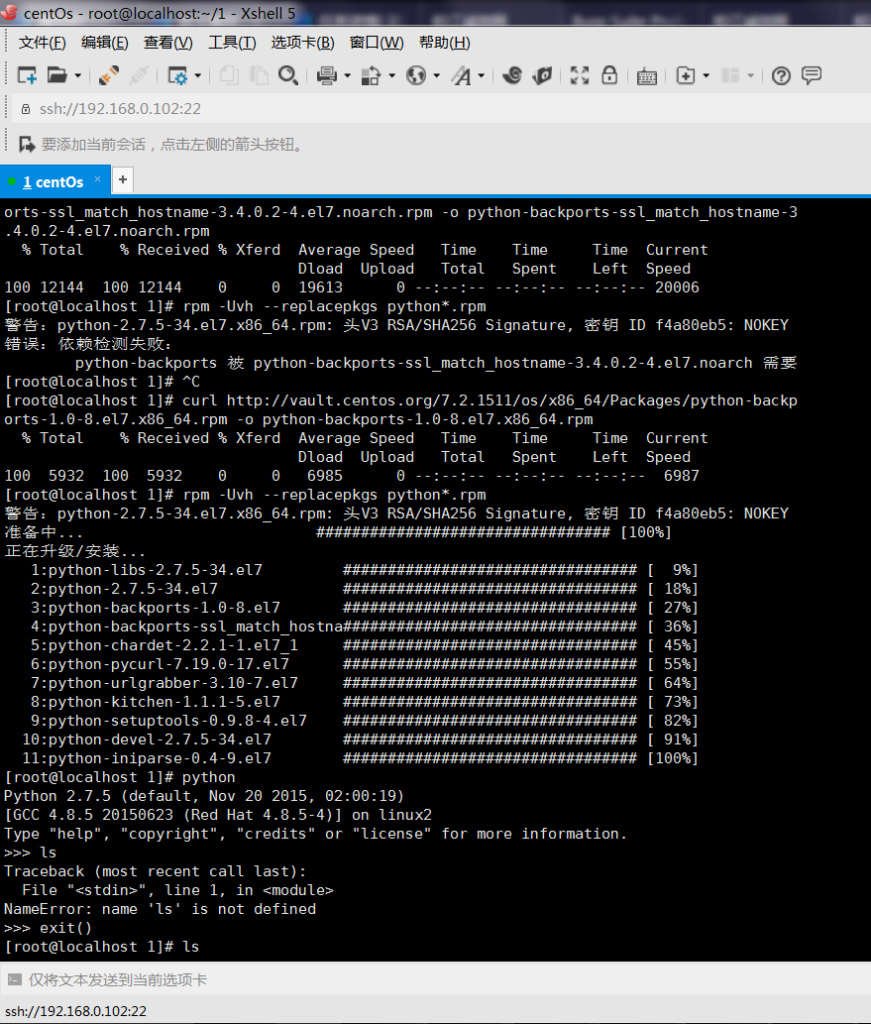
Task: Expand the tile layout dropdown arrow
Action: [x=751, y=76]
